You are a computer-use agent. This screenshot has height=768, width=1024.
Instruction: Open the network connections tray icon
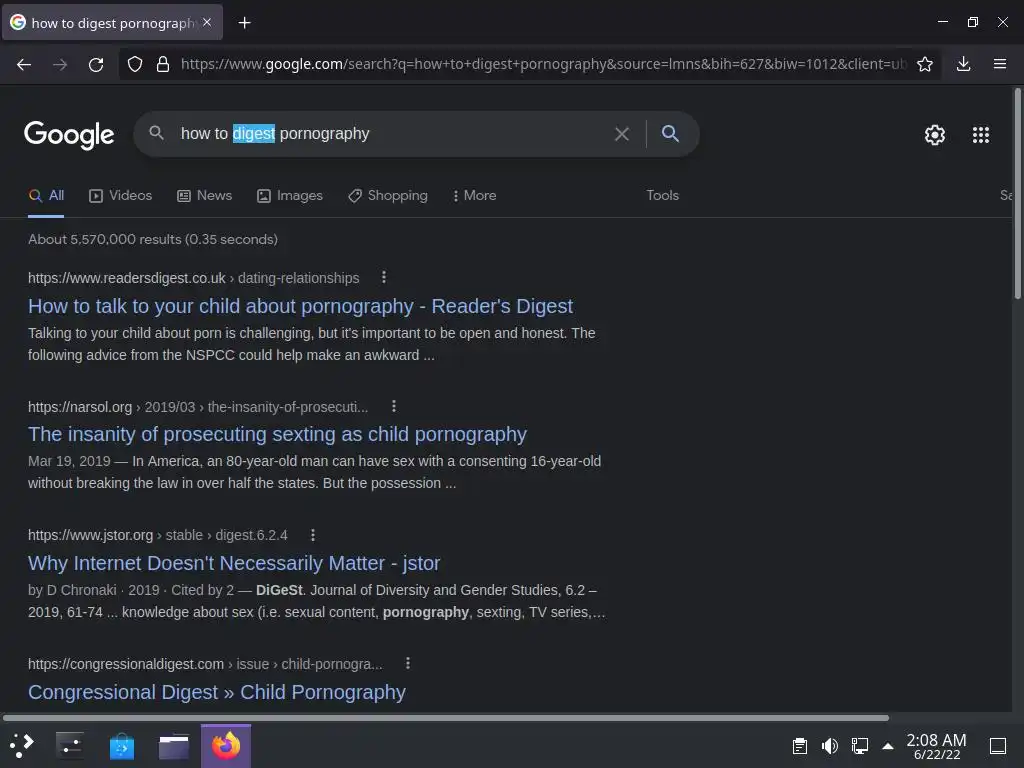coord(859,746)
